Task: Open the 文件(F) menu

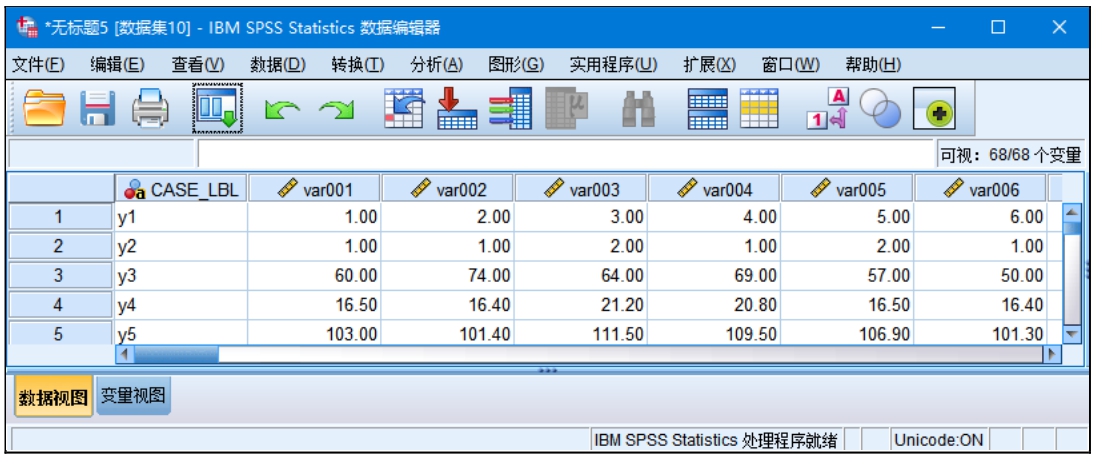Action: tap(38, 65)
